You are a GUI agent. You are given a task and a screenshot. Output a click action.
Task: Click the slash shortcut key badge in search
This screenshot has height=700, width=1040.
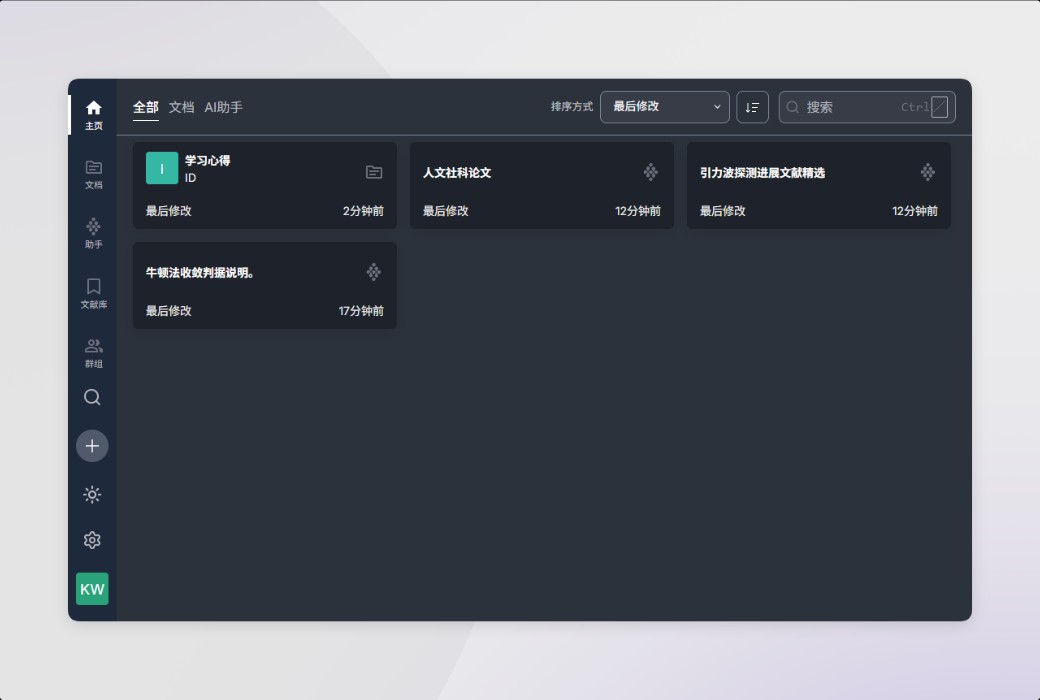pos(939,107)
